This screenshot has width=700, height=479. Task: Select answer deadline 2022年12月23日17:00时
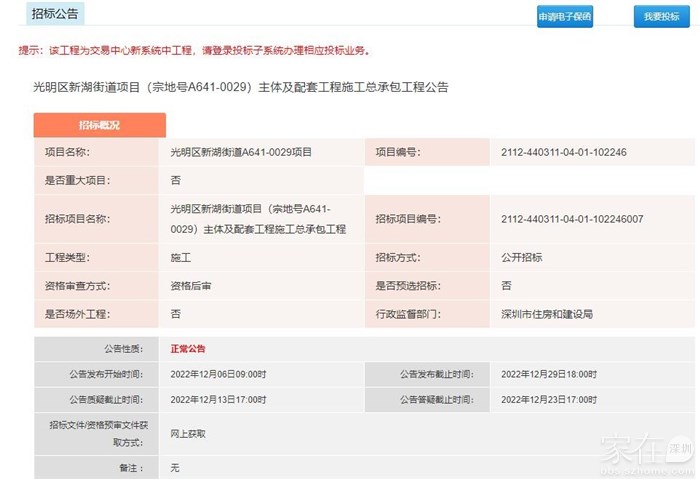click(x=549, y=400)
